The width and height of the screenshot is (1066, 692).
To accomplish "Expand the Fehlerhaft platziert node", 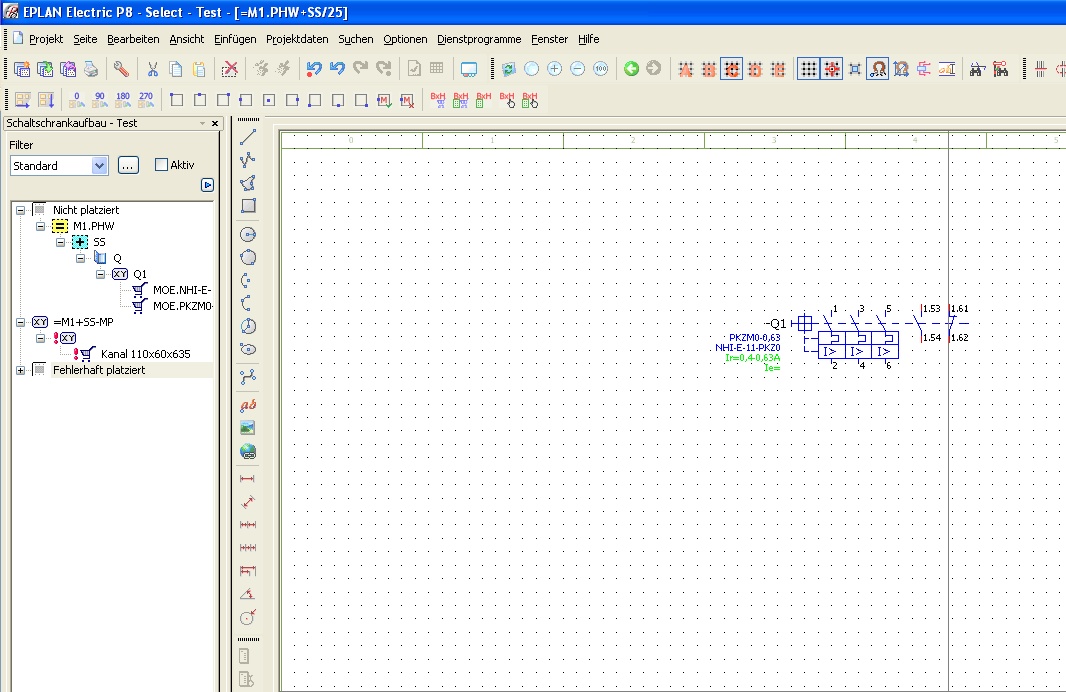I will [x=20, y=370].
